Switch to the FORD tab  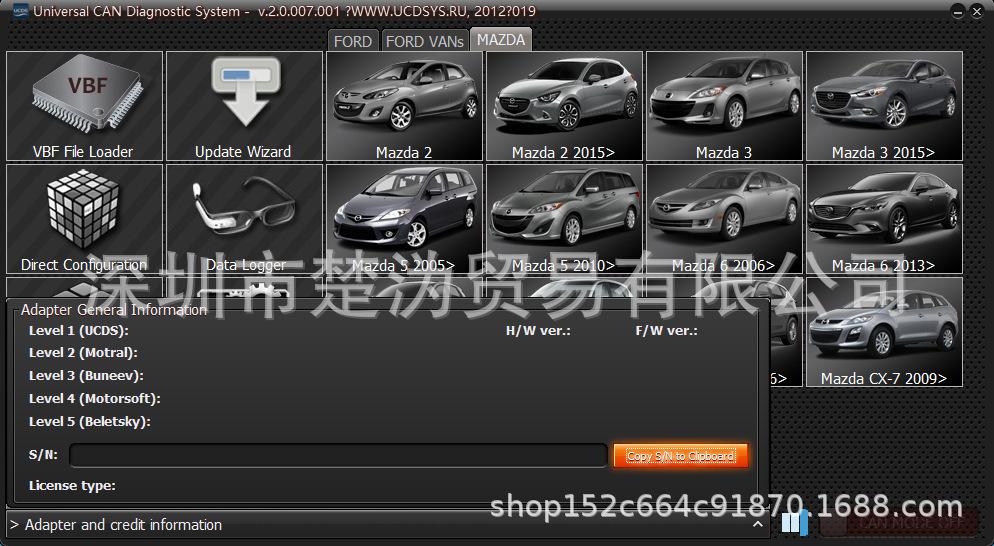[352, 41]
